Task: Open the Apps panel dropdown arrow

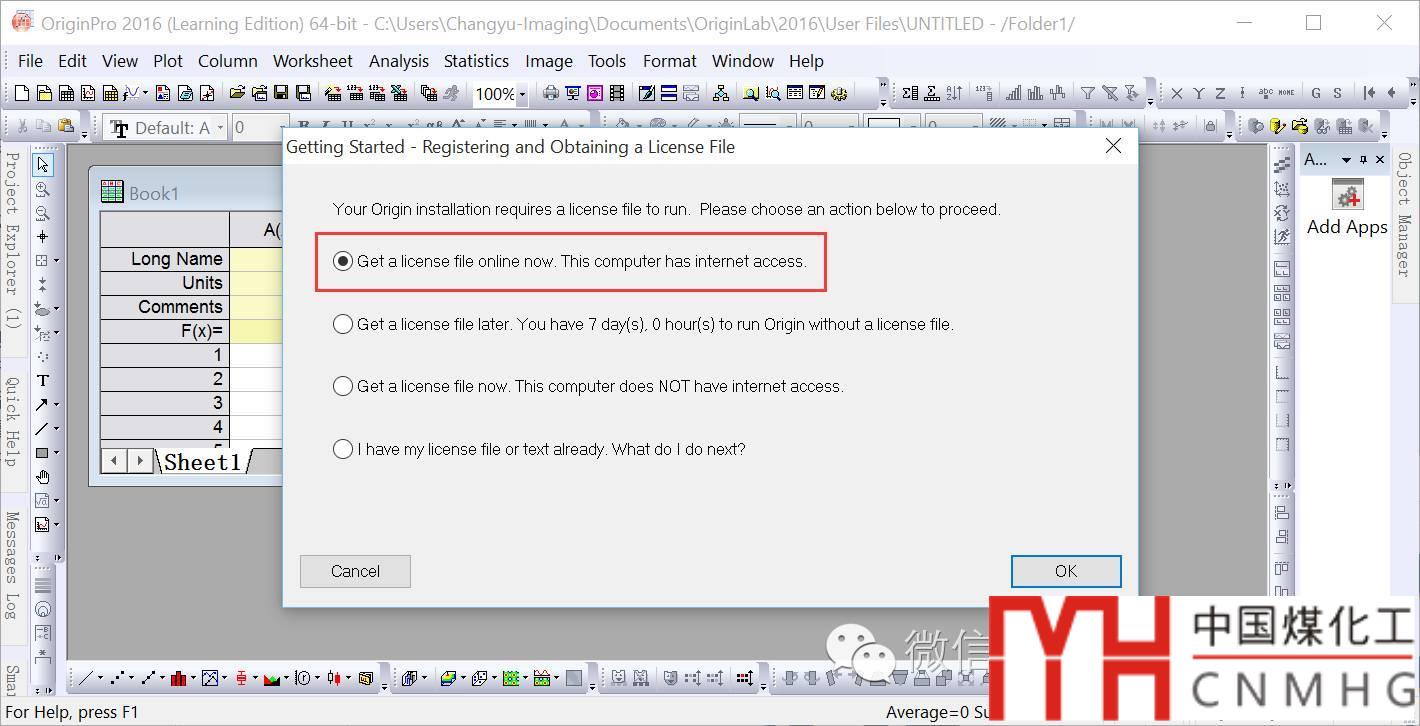Action: (x=1346, y=160)
